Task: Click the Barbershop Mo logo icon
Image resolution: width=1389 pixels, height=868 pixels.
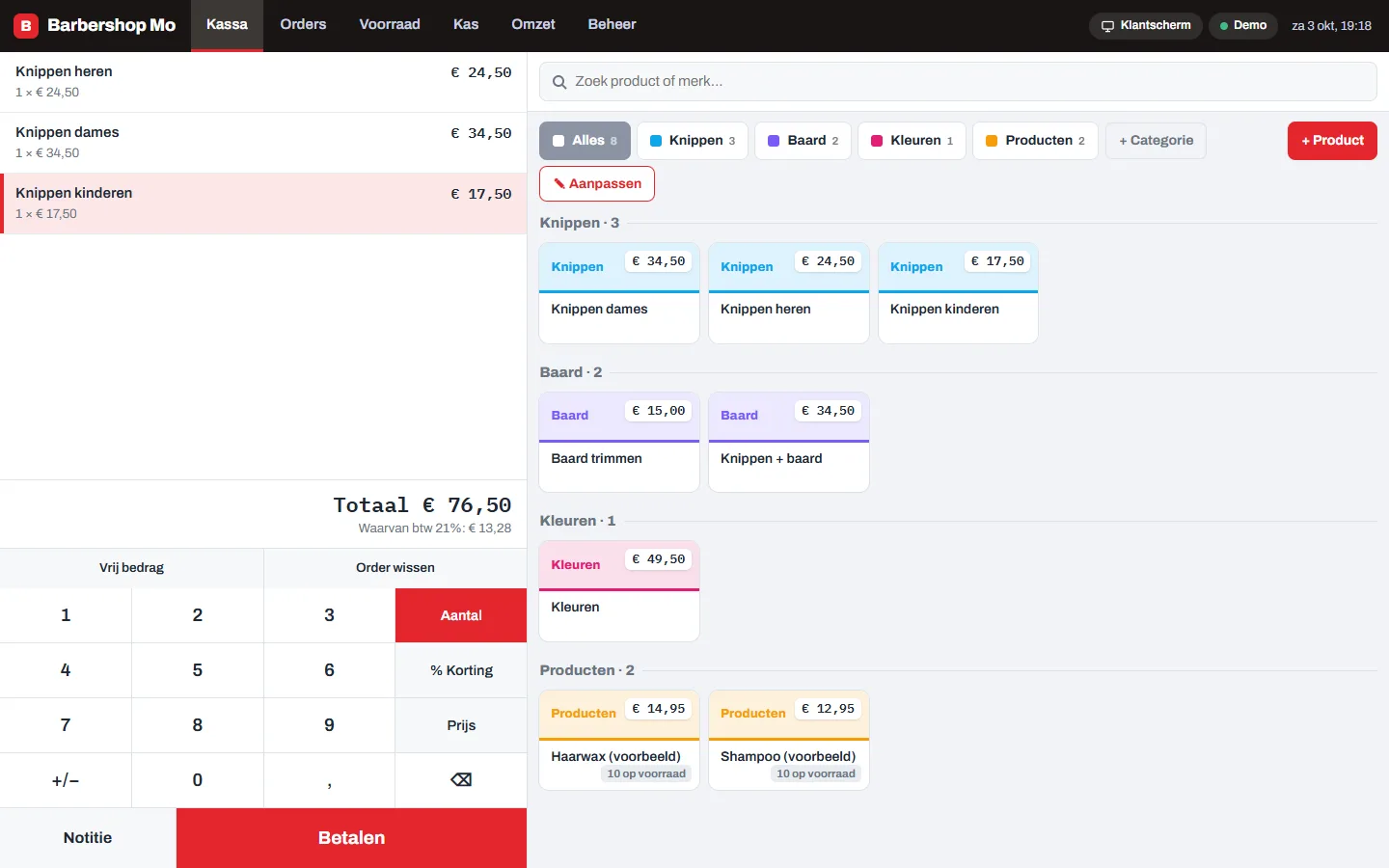Action: [x=26, y=26]
